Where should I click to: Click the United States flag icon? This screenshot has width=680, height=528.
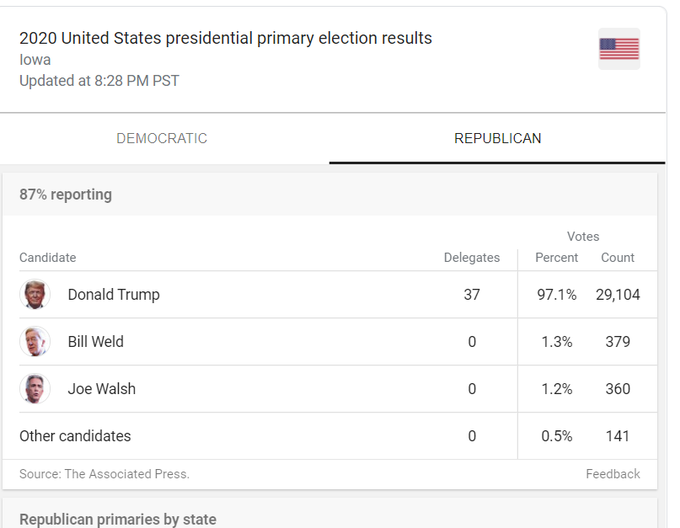619,48
